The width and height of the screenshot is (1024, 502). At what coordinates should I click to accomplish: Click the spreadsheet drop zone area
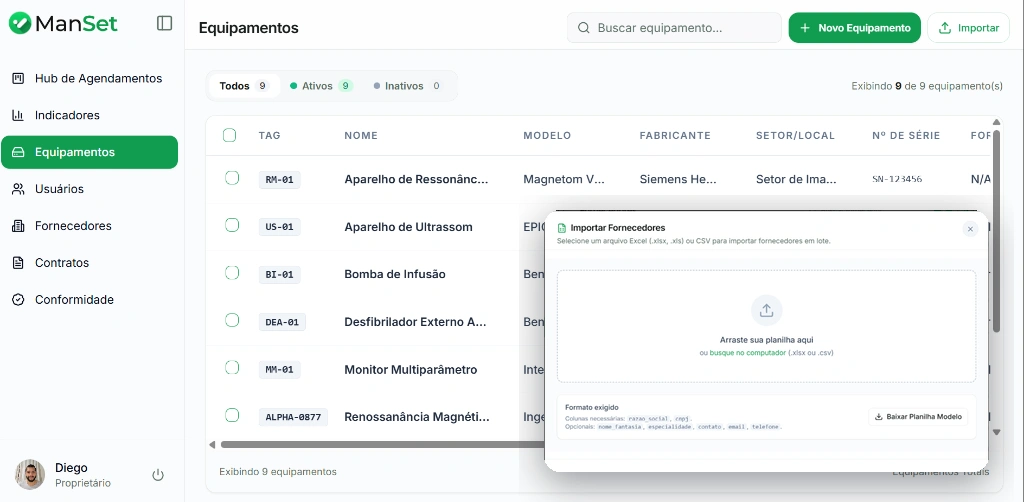pyautogui.click(x=767, y=326)
